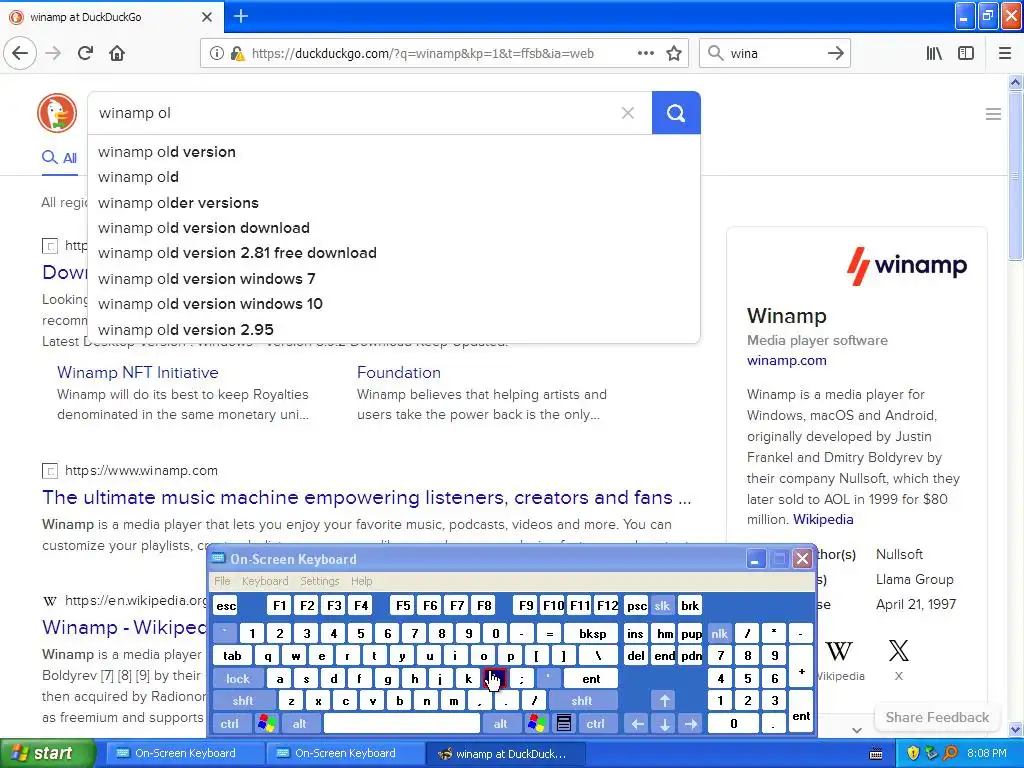Screen dimensions: 1024x768
Task: Click the page vertical scrollbar thumb
Action: coord(1015,176)
